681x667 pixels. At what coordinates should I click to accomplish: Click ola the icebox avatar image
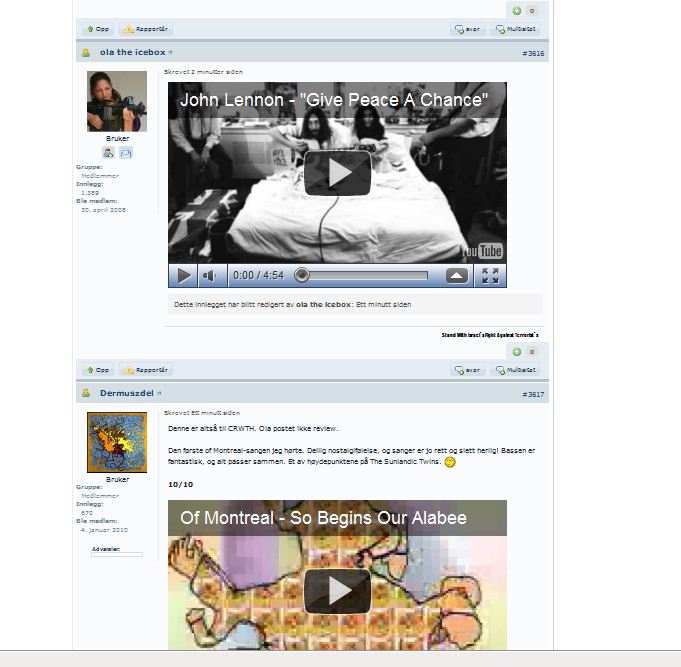117,101
